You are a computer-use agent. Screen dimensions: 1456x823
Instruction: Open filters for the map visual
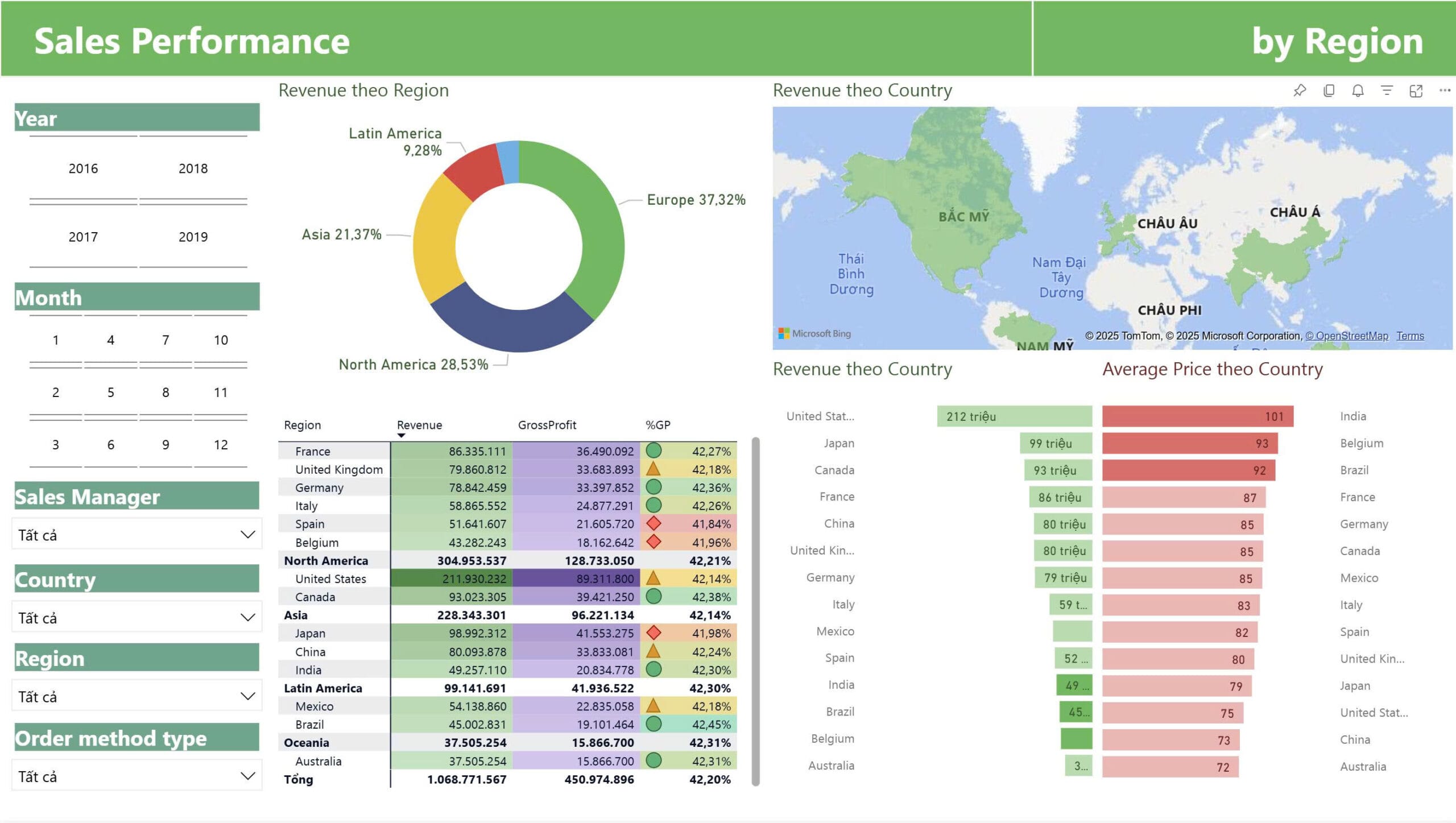pyautogui.click(x=1387, y=90)
